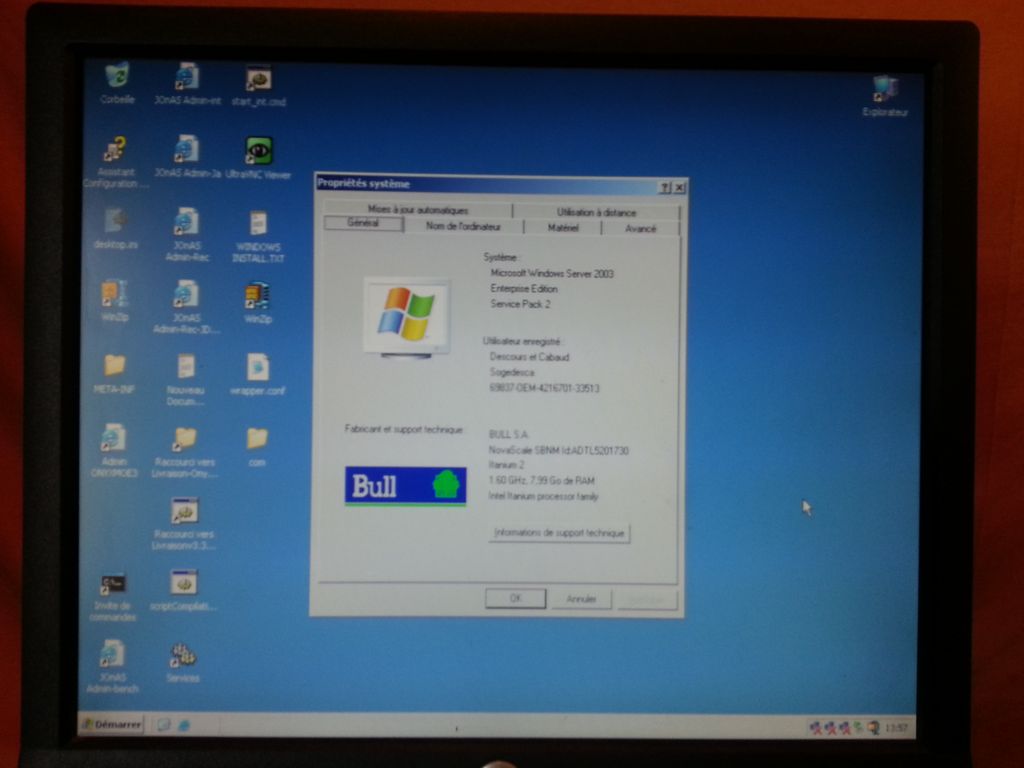The height and width of the screenshot is (768, 1024).
Task: Click the Propriétés système title bar
Action: point(502,185)
